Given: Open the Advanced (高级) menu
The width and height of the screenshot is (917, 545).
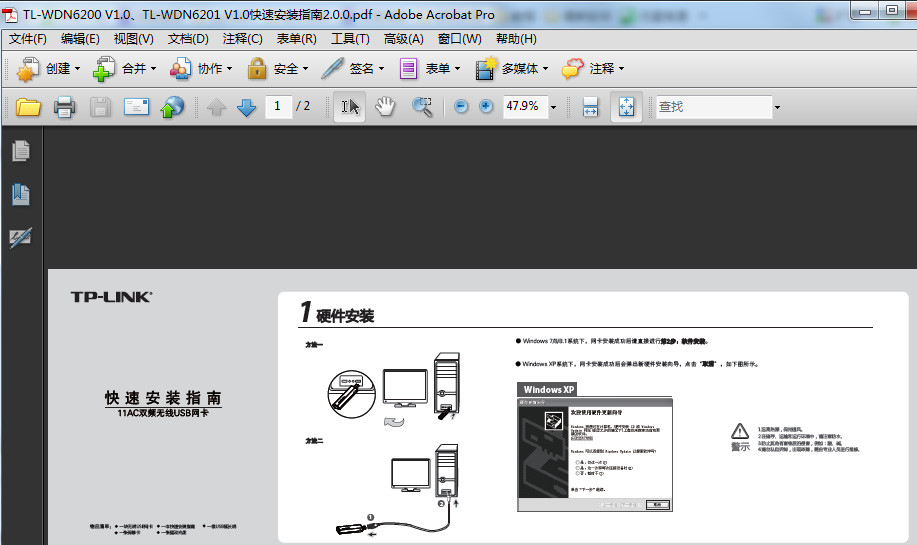Looking at the screenshot, I should tap(403, 39).
